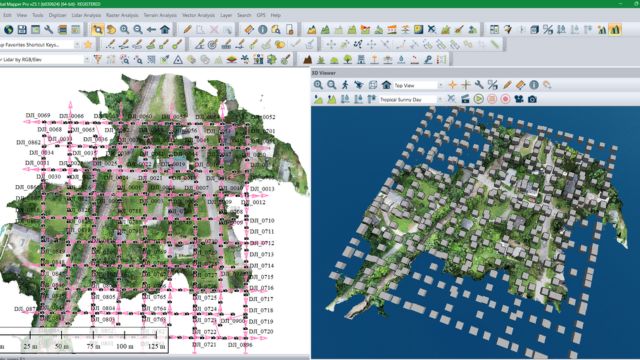Click the clapperboard icon in 3D Viewer
This screenshot has height=360, width=640.
click(x=465, y=99)
